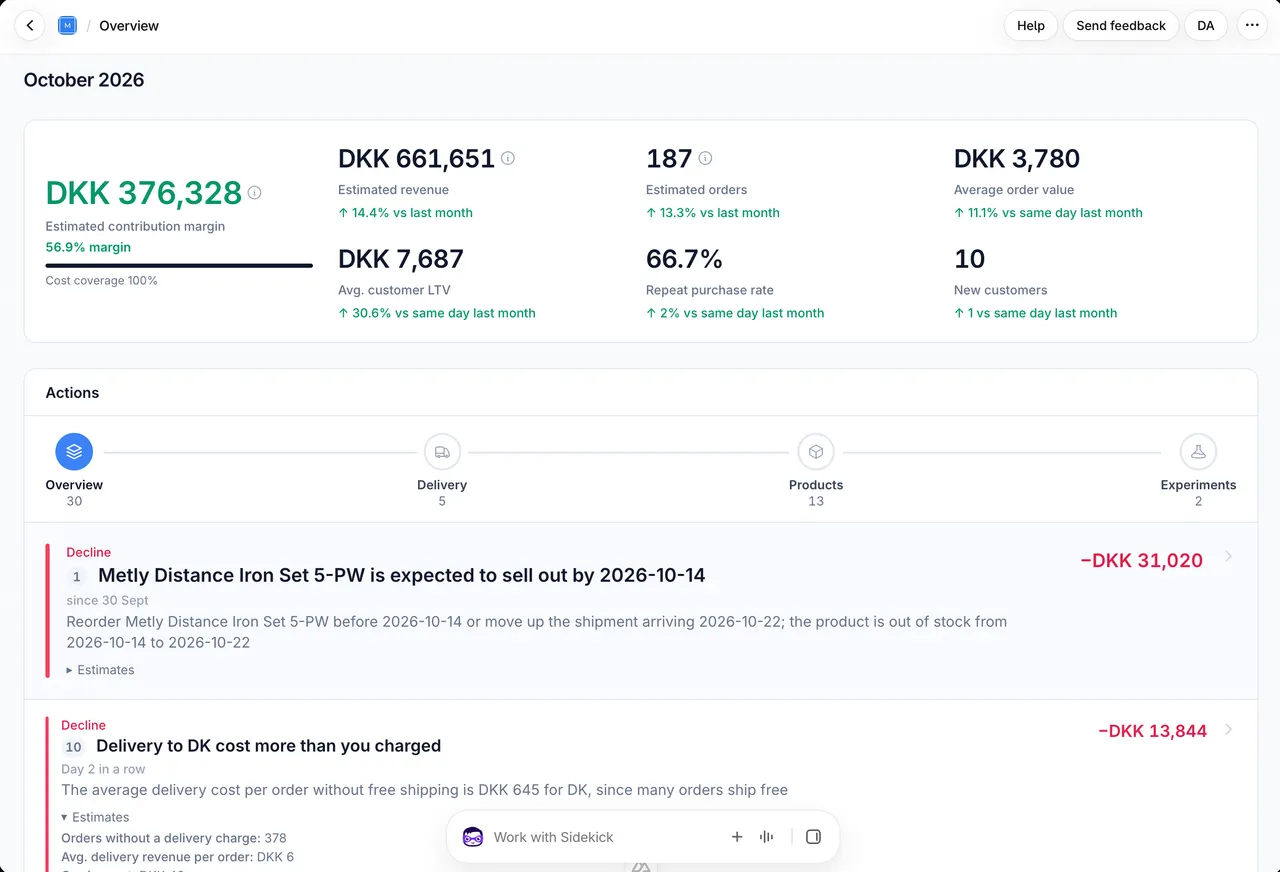
Task: Click the 66.7% repeat purchase rate
Action: [x=684, y=259]
